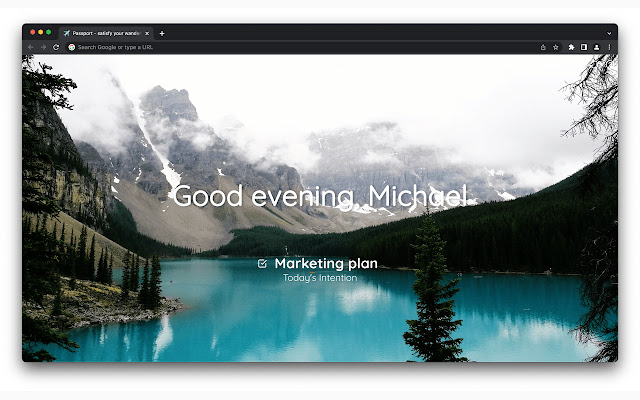Image resolution: width=640 pixels, height=400 pixels.
Task: Reload the page with the refresh icon
Action: [x=56, y=47]
